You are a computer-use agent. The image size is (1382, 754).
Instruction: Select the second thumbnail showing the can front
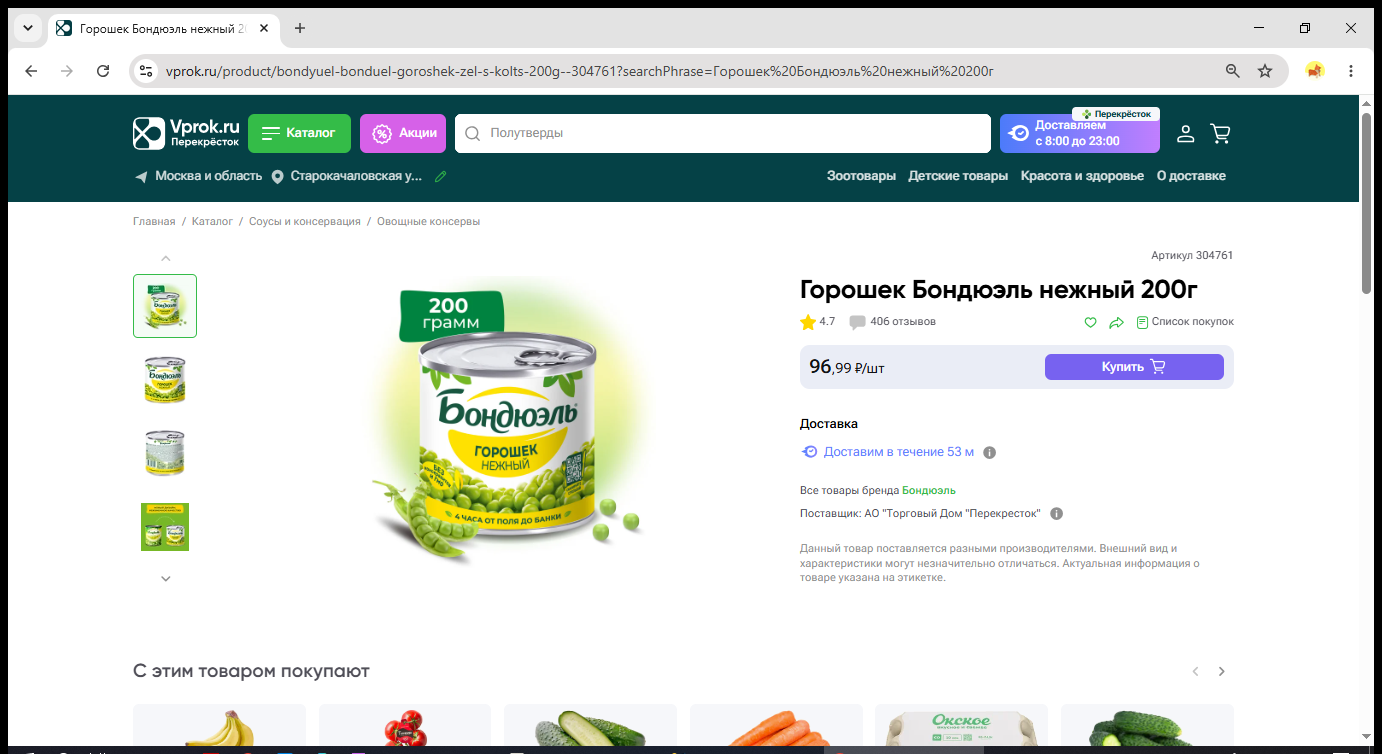tap(165, 379)
